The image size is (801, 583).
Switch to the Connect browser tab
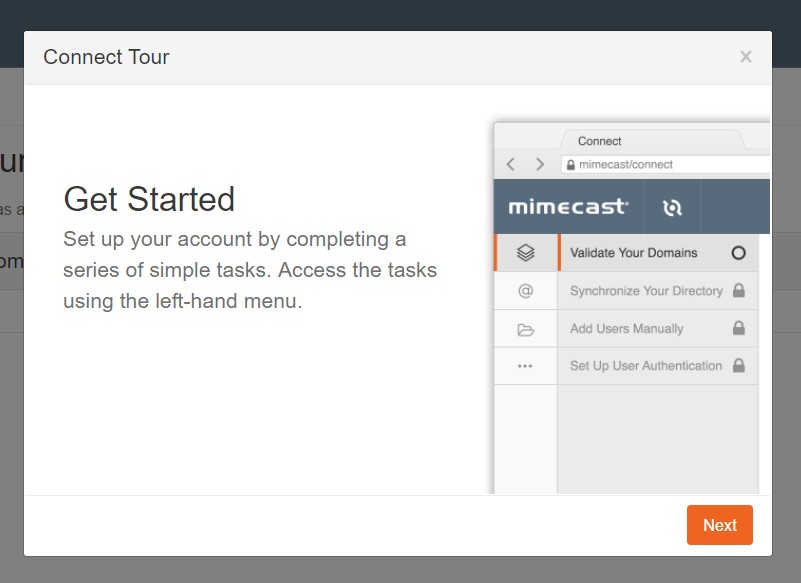(598, 141)
